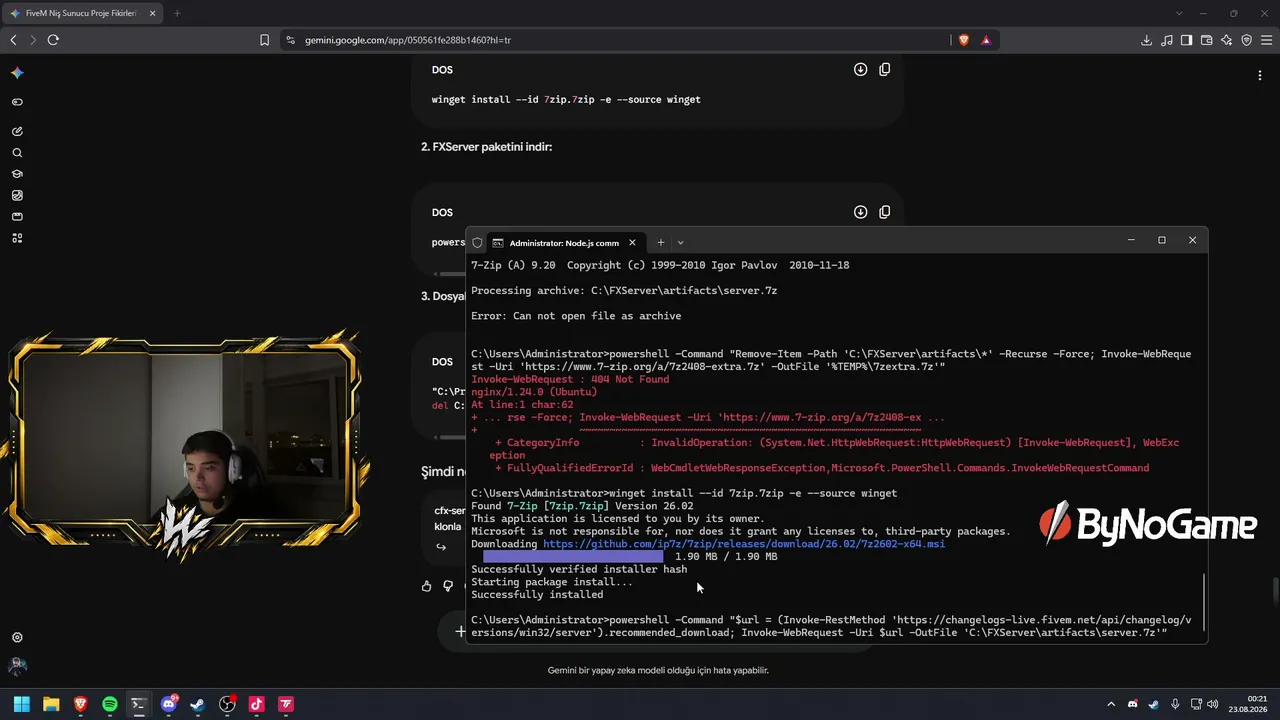1280x720 pixels.
Task: Open Brave Rewards triangle icon in address bar
Action: (986, 40)
